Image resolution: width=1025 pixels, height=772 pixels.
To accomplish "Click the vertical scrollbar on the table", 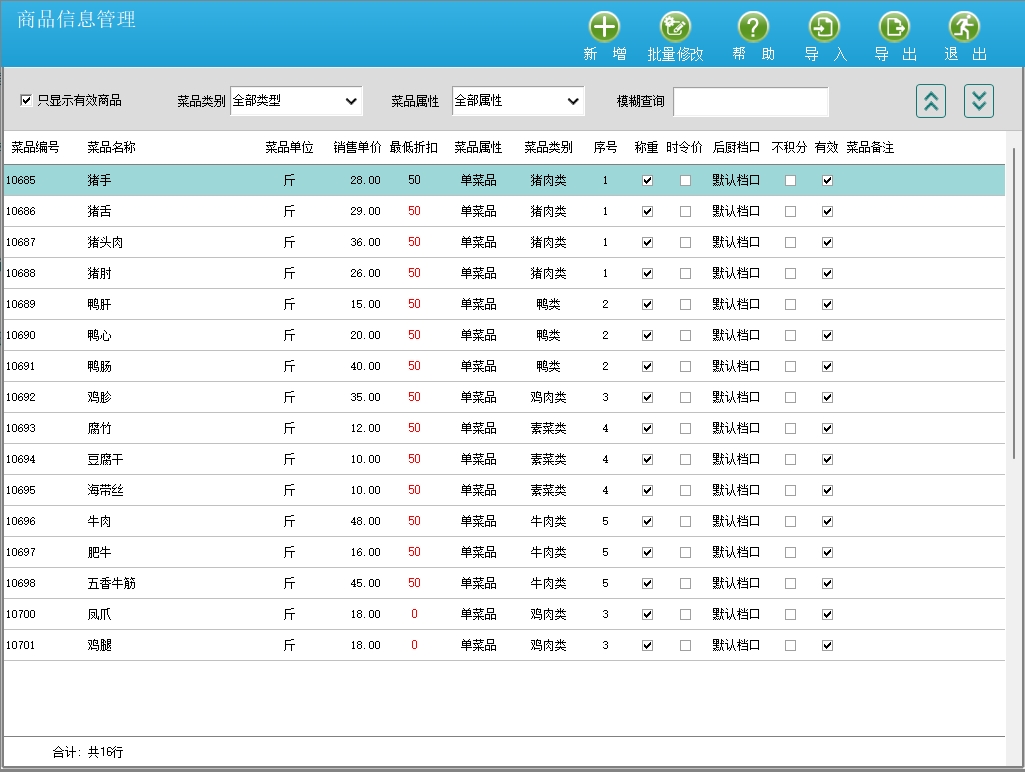I will click(x=1014, y=300).
